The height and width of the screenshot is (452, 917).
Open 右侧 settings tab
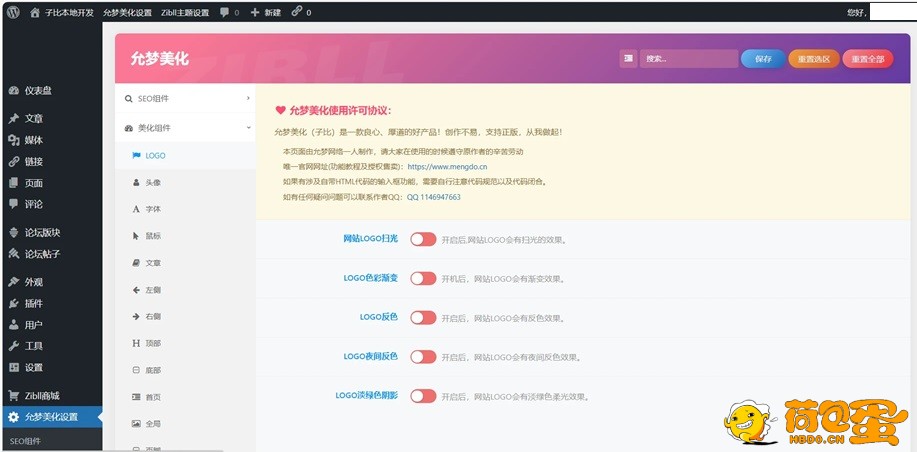coord(185,316)
